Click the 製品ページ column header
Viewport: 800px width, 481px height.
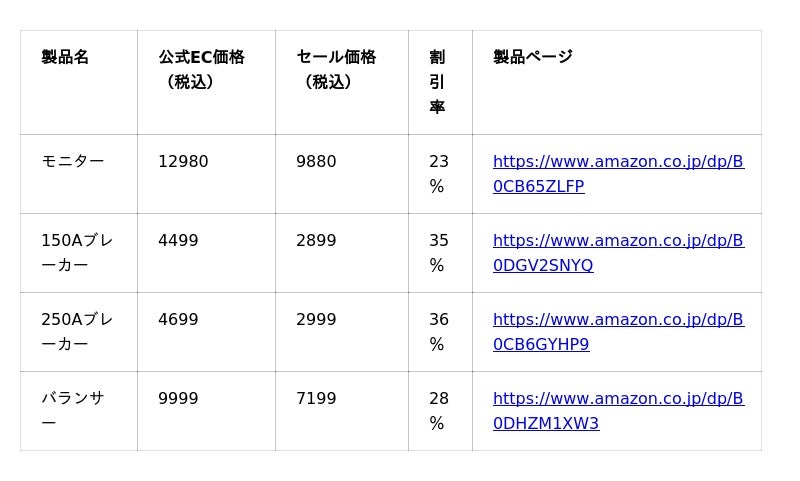click(x=532, y=57)
